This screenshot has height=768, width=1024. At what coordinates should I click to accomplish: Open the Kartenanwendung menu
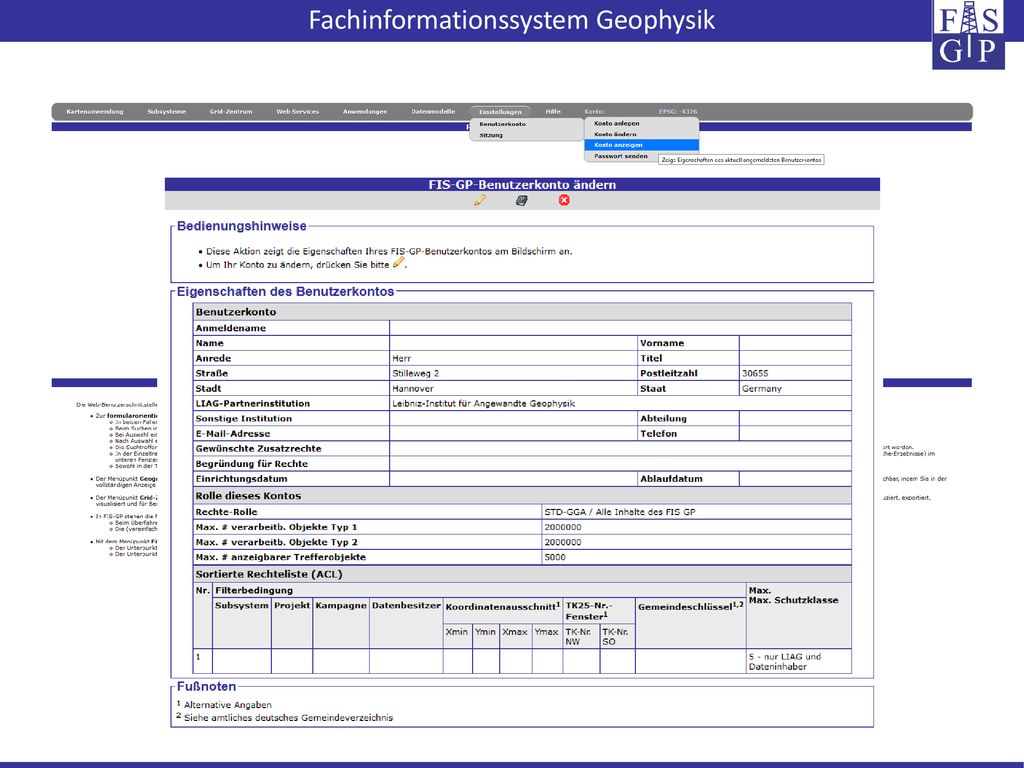coord(95,112)
